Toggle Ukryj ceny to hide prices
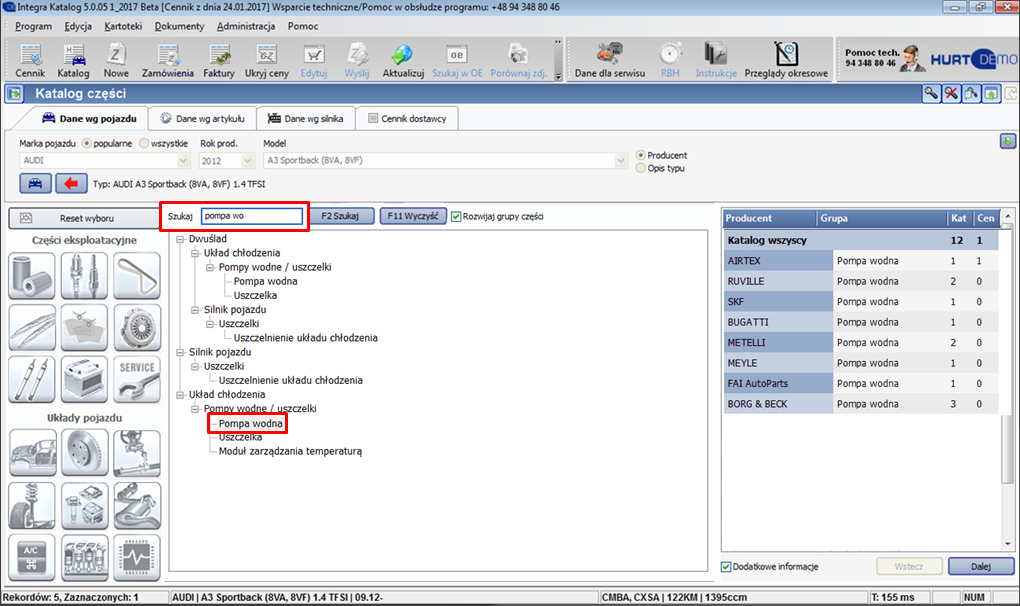Viewport: 1020px width, 606px height. click(267, 60)
